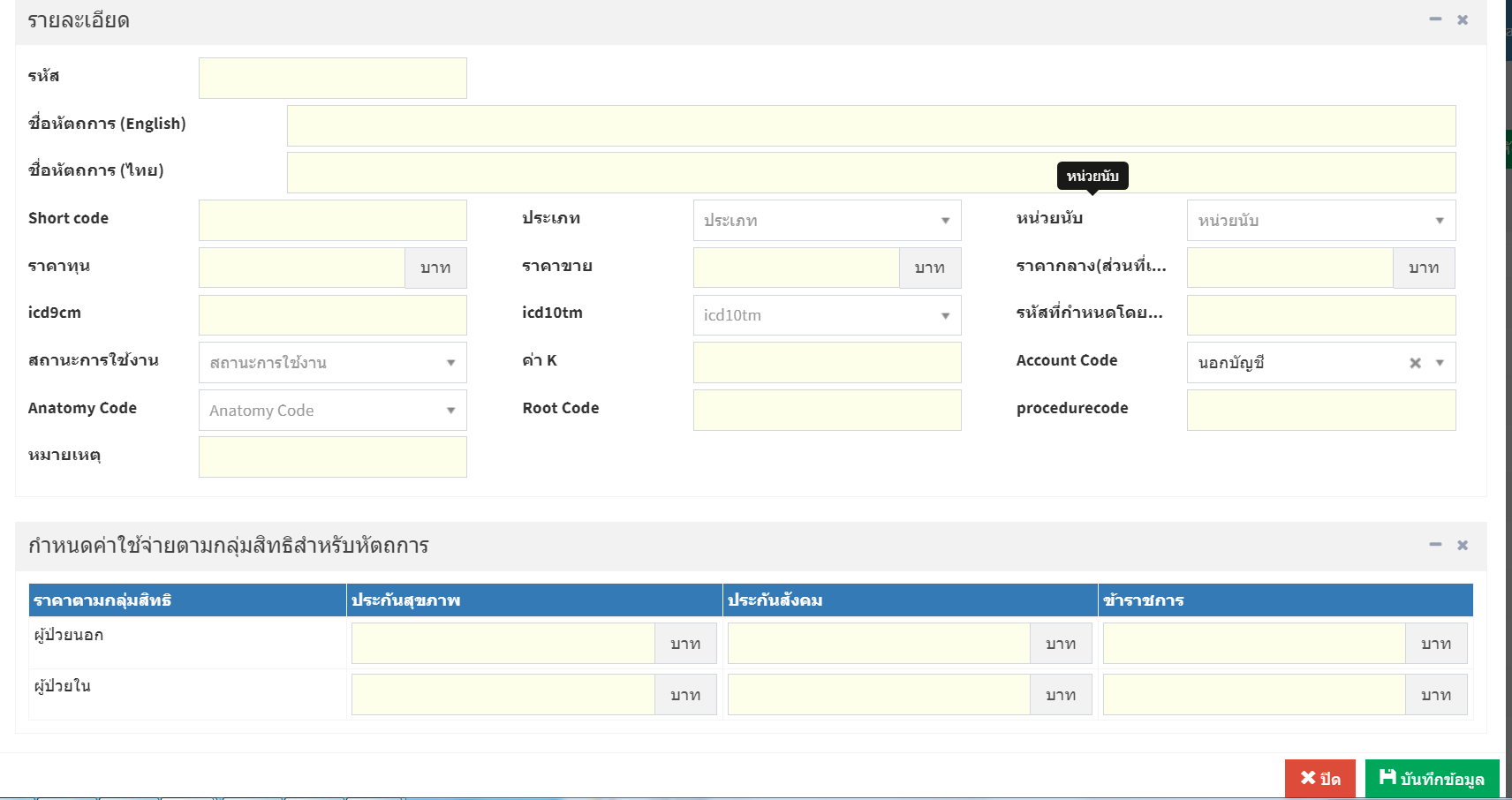
Task: Click the ราคาขาย input field
Action: (x=797, y=268)
